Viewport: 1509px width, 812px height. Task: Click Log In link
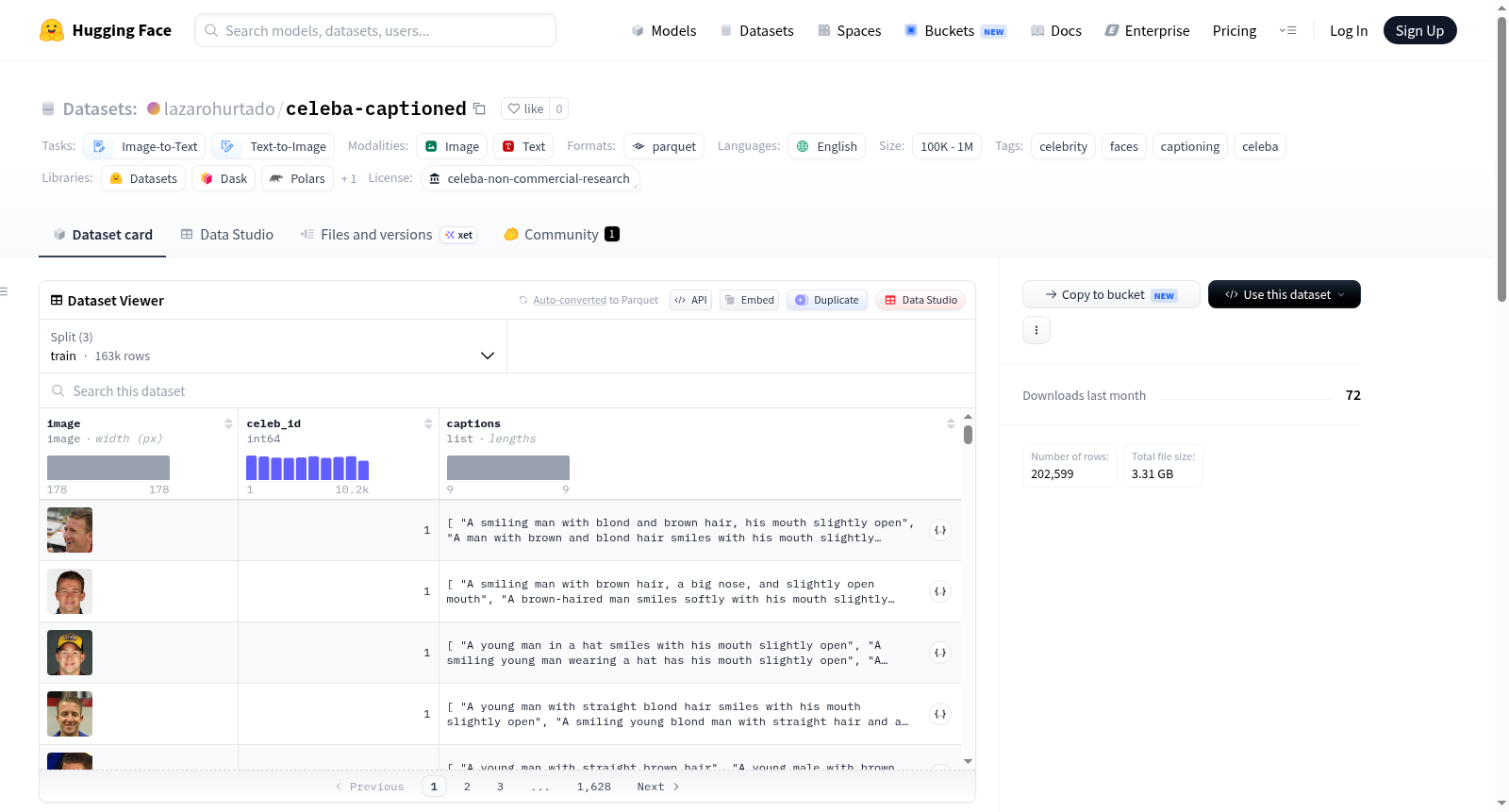pos(1349,30)
